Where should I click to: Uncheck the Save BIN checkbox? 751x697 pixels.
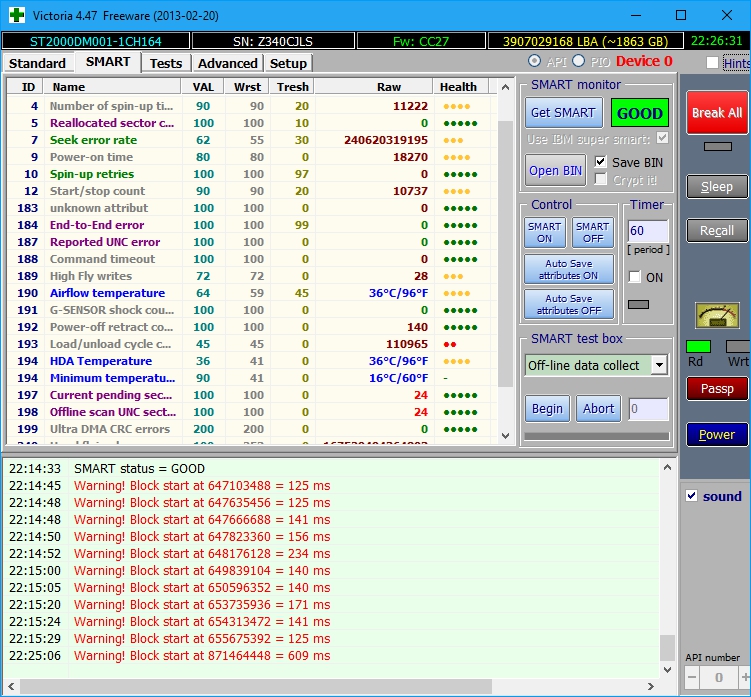coord(600,161)
